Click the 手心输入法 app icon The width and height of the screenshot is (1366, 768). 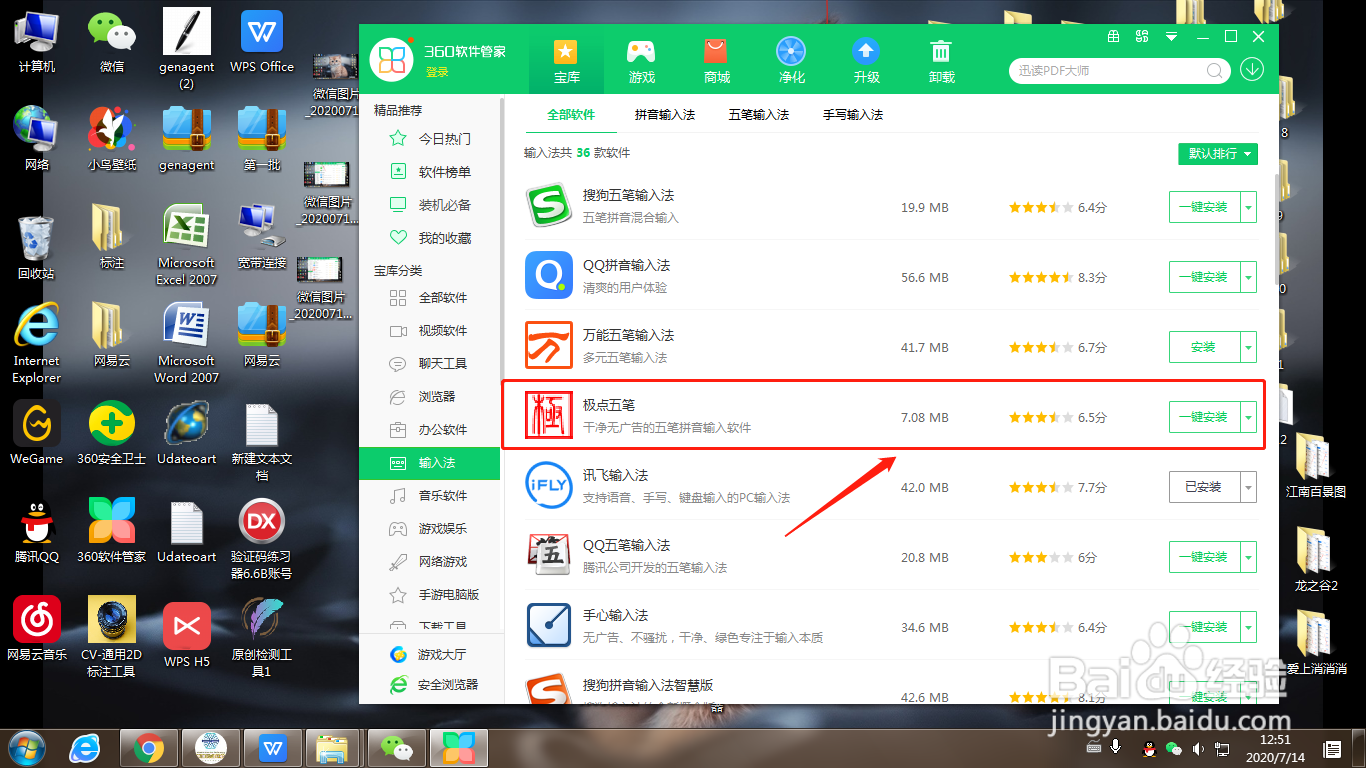548,626
